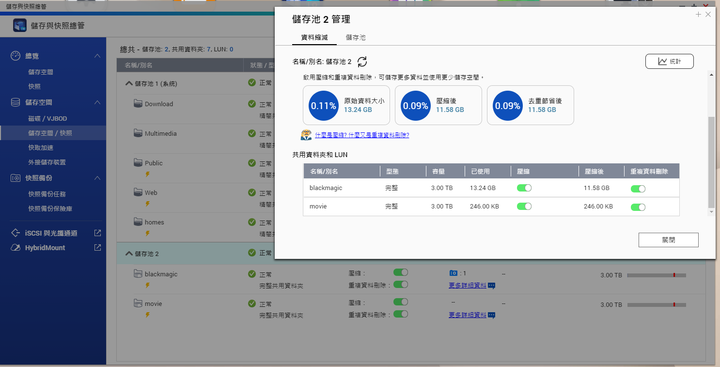
Task: Click the Public folder icon
Action: pyautogui.click(x=138, y=162)
